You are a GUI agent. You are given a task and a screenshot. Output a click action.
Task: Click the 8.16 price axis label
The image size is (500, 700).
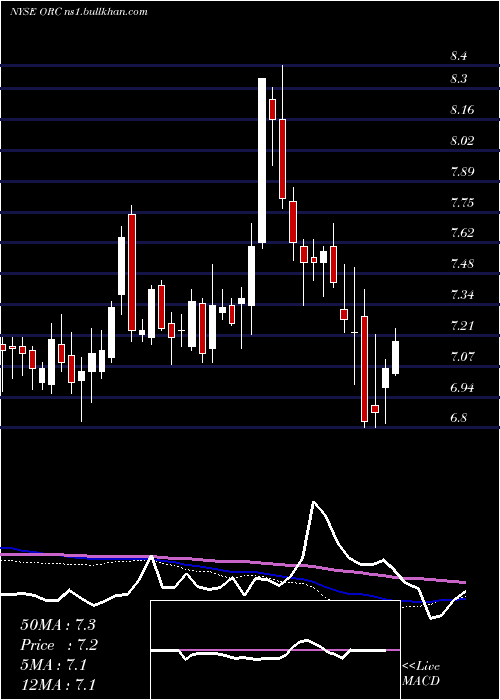click(461, 110)
